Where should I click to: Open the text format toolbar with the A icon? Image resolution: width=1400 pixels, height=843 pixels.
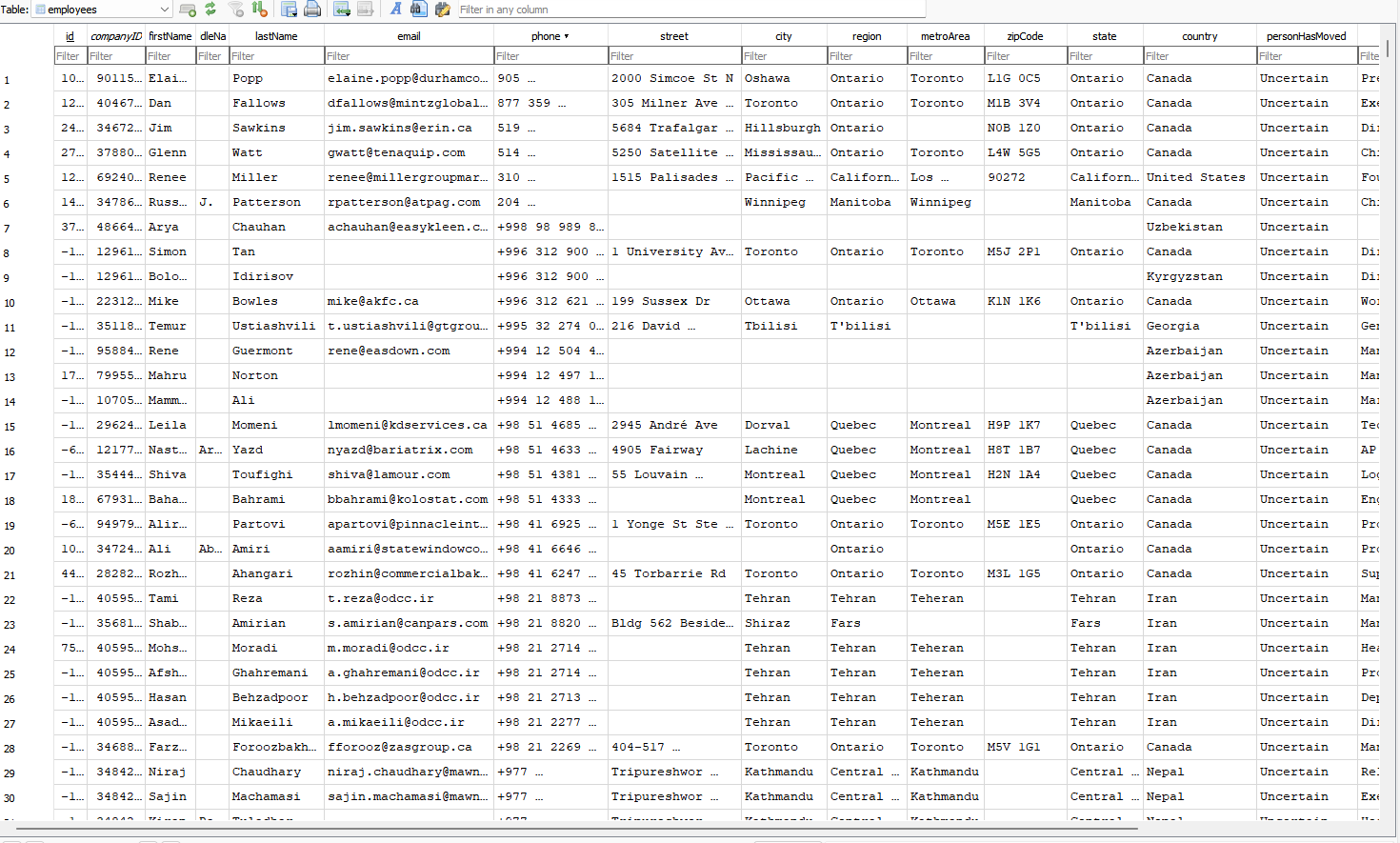tap(395, 10)
